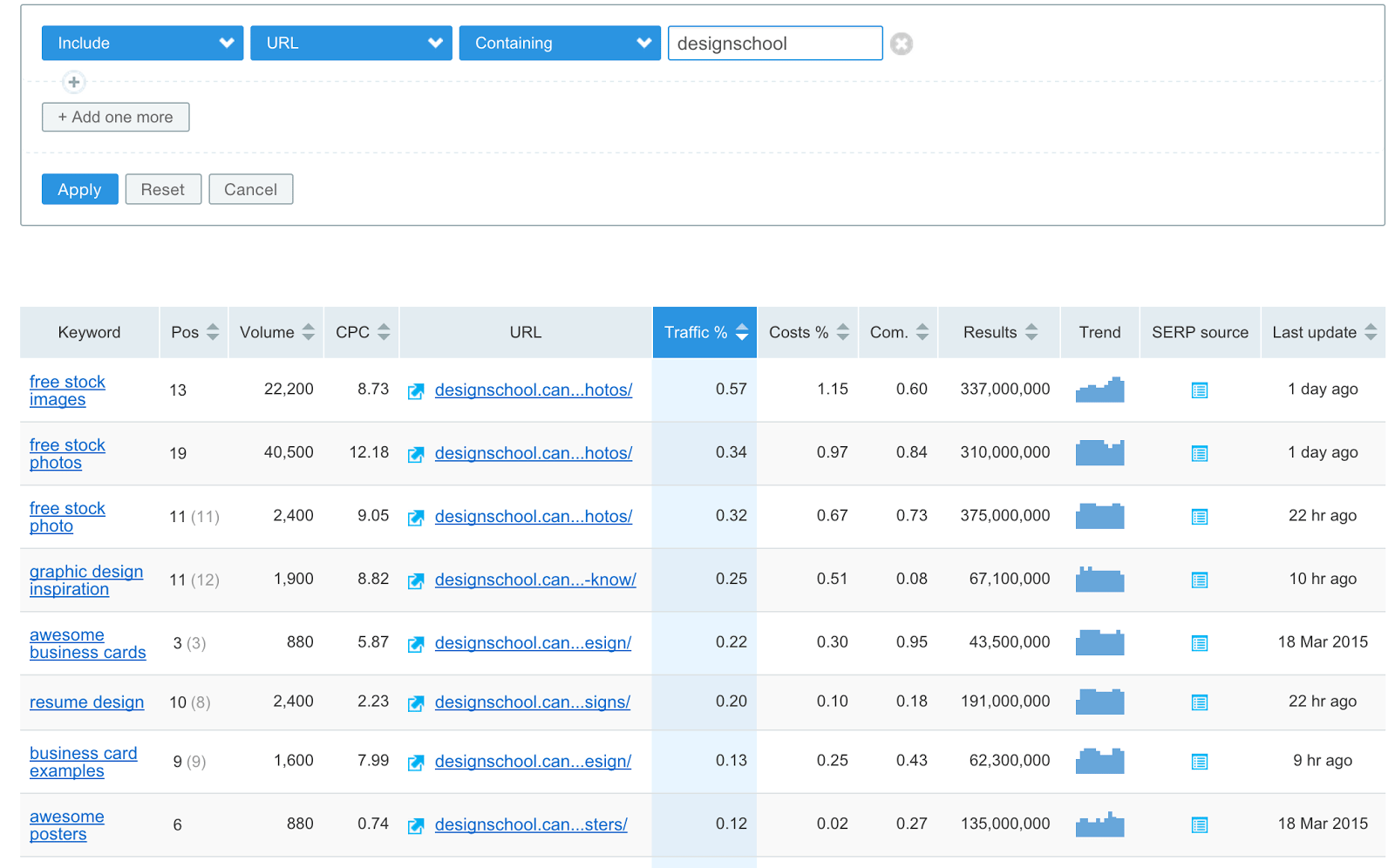
Task: Open the Include filter dropdown
Action: (141, 43)
